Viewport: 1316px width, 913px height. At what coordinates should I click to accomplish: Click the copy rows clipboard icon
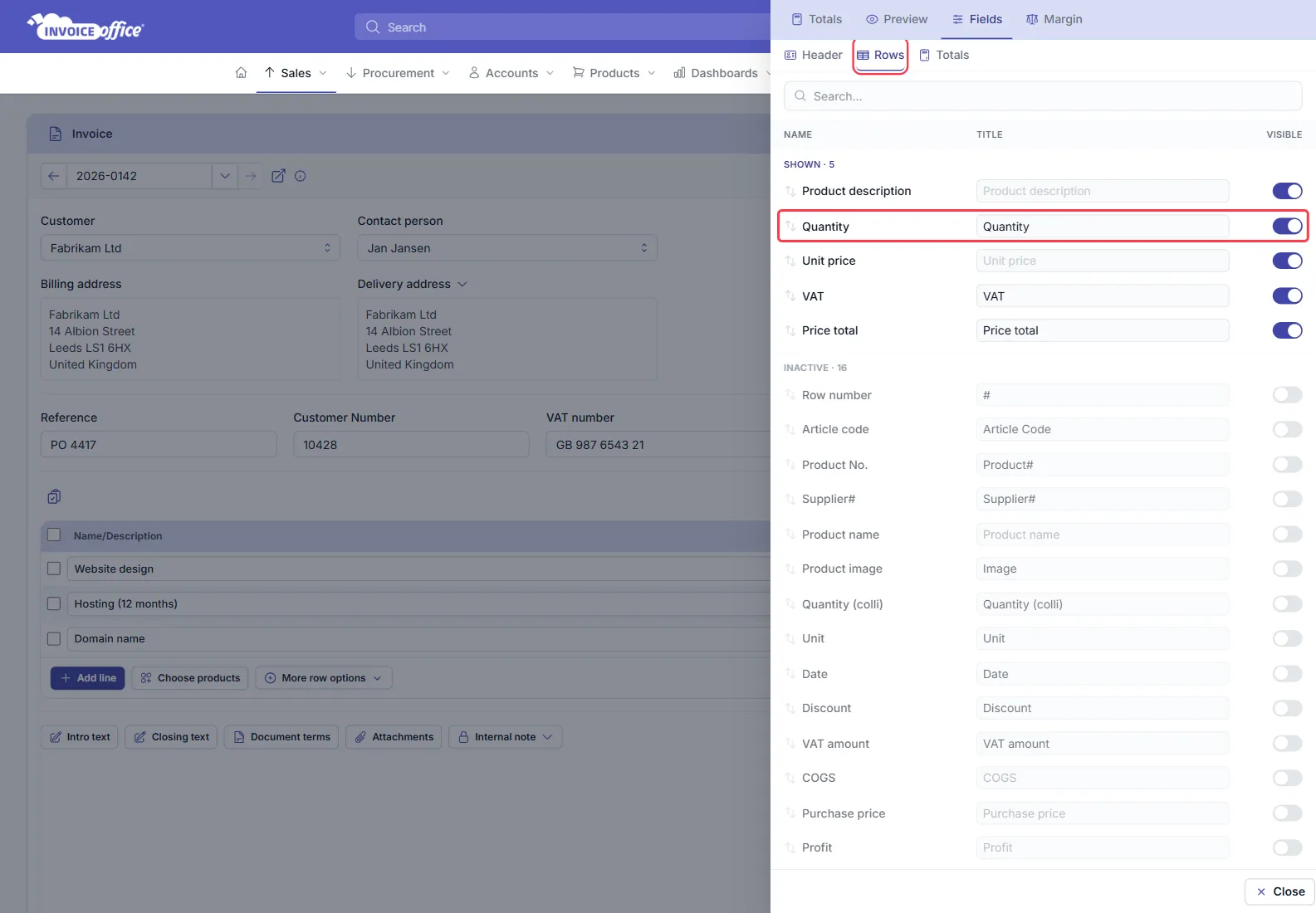(x=54, y=496)
